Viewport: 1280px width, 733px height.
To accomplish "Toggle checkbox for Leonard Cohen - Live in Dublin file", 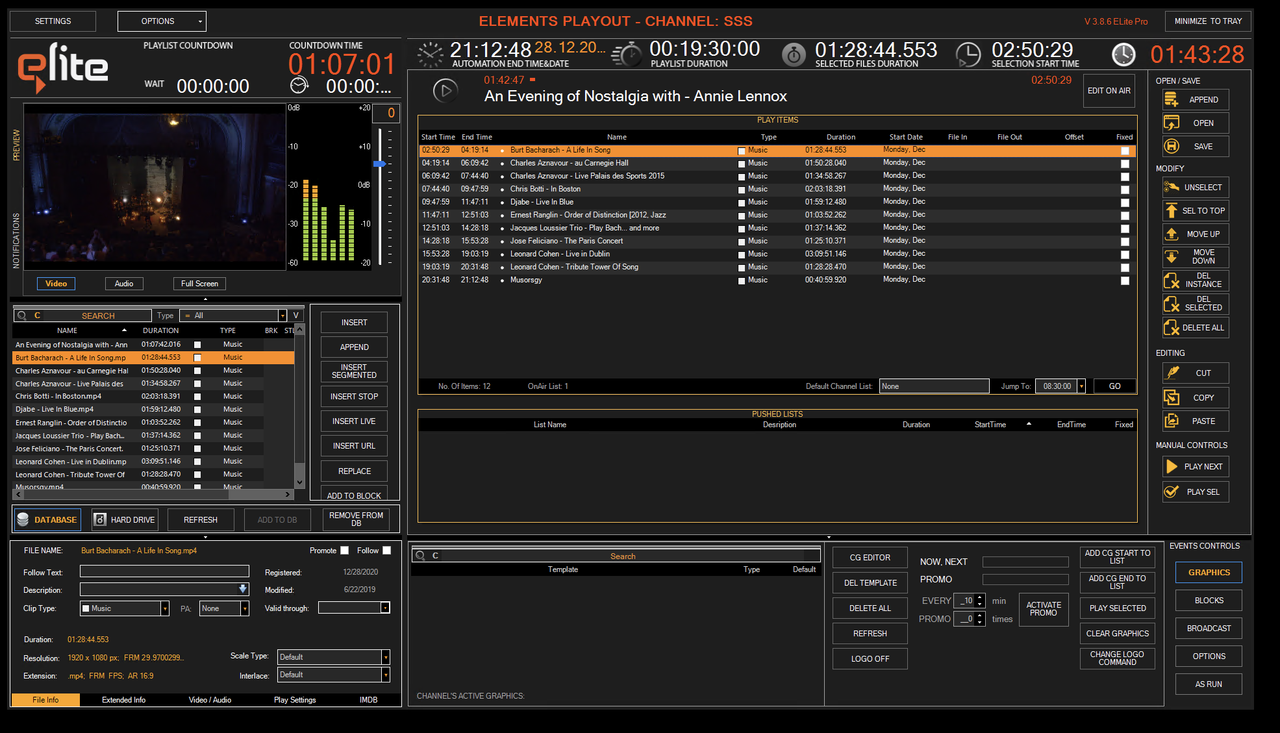I will [197, 461].
